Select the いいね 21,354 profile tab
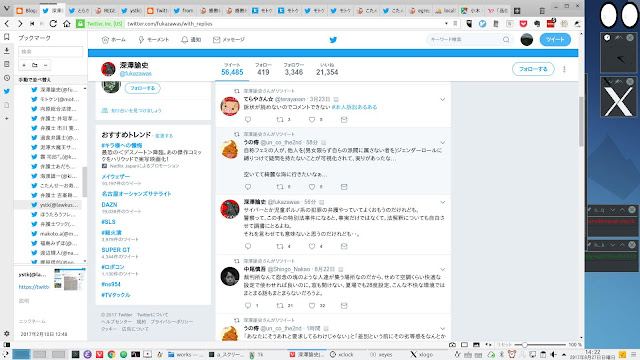The height and width of the screenshot is (360, 640). [327, 69]
